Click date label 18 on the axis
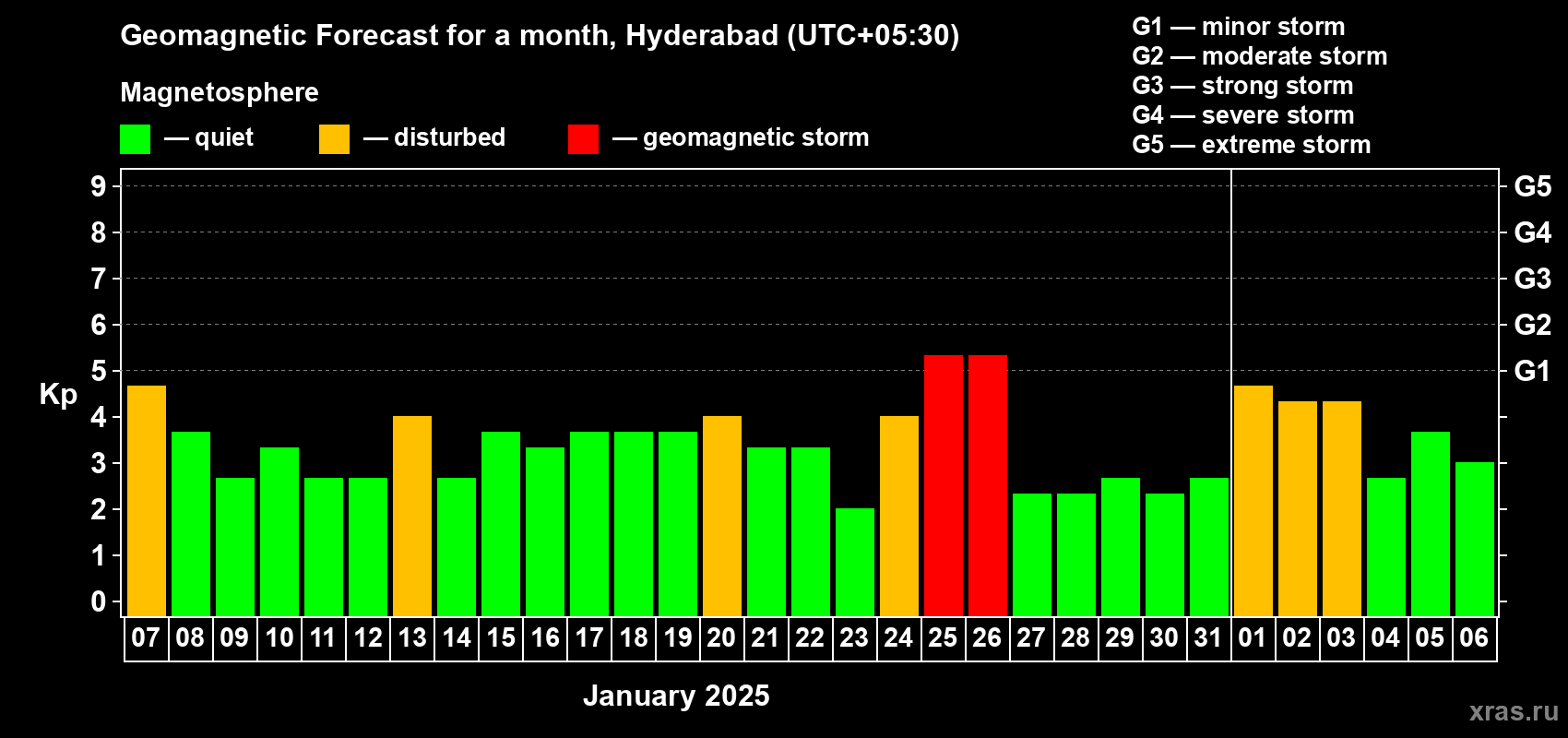This screenshot has width=1568, height=738. tap(634, 637)
